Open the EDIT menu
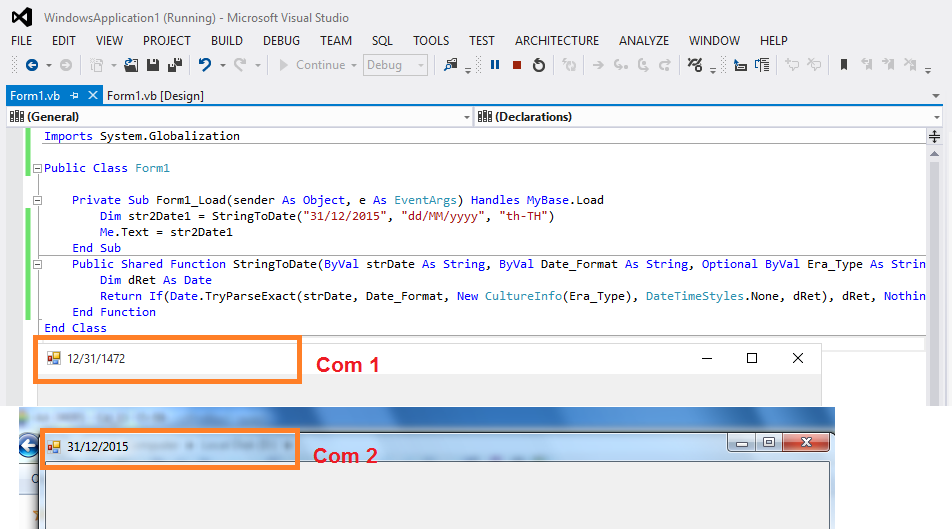 tap(64, 41)
